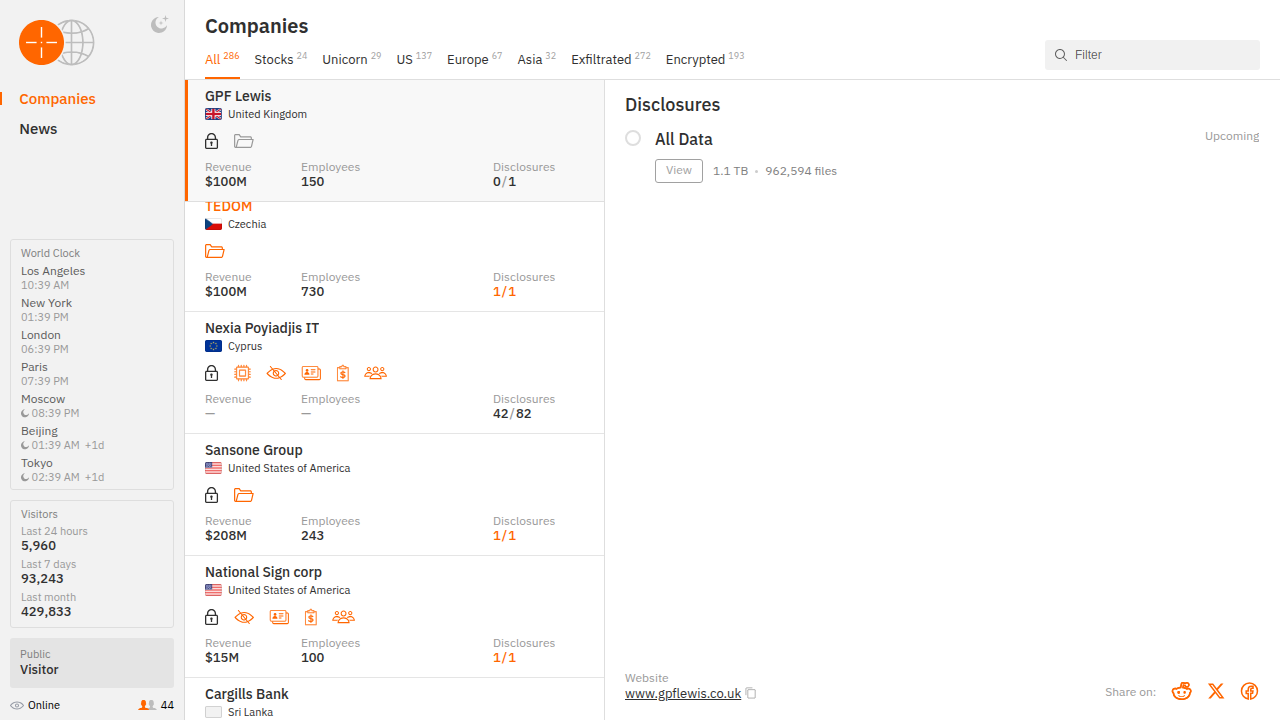Click the All Data disclosure title
The height and width of the screenshot is (720, 1280).
click(x=684, y=139)
